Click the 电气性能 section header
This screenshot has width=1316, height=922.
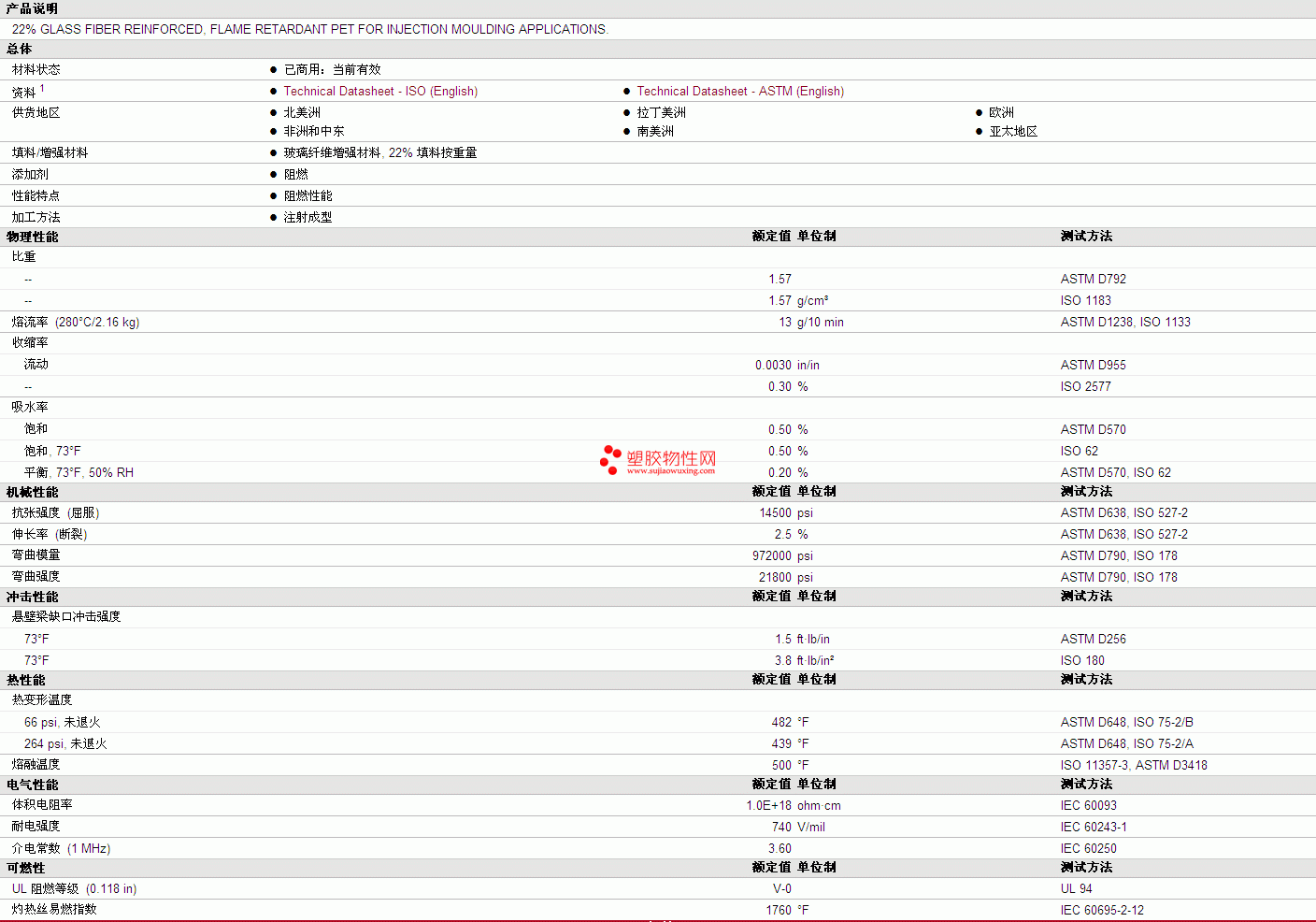tap(32, 785)
